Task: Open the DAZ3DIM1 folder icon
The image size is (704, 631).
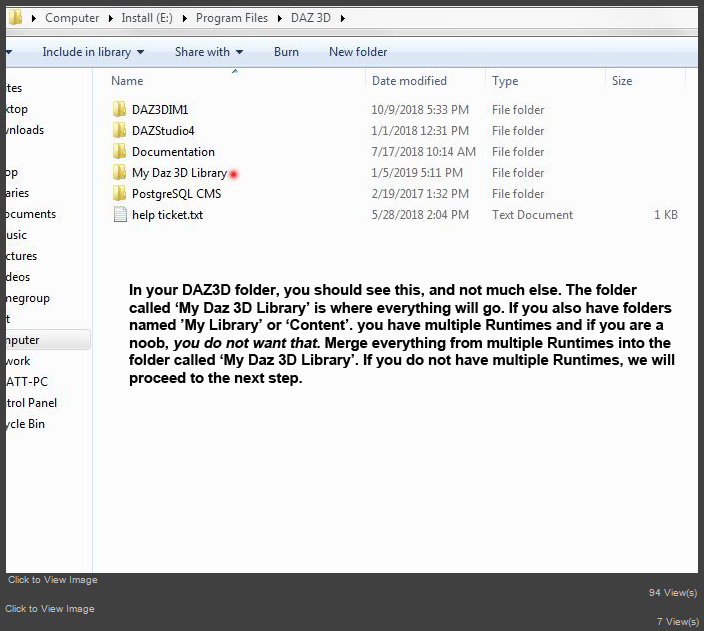Action: click(x=119, y=109)
